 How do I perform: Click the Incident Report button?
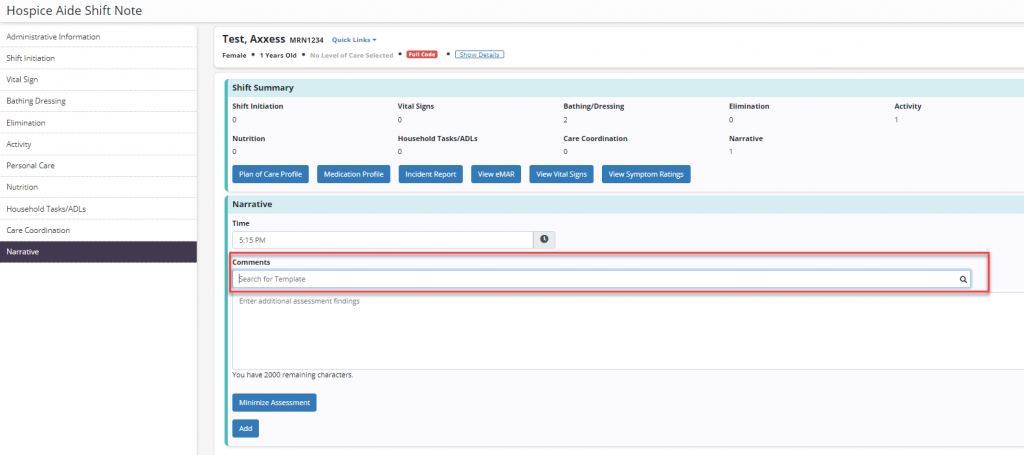430,174
